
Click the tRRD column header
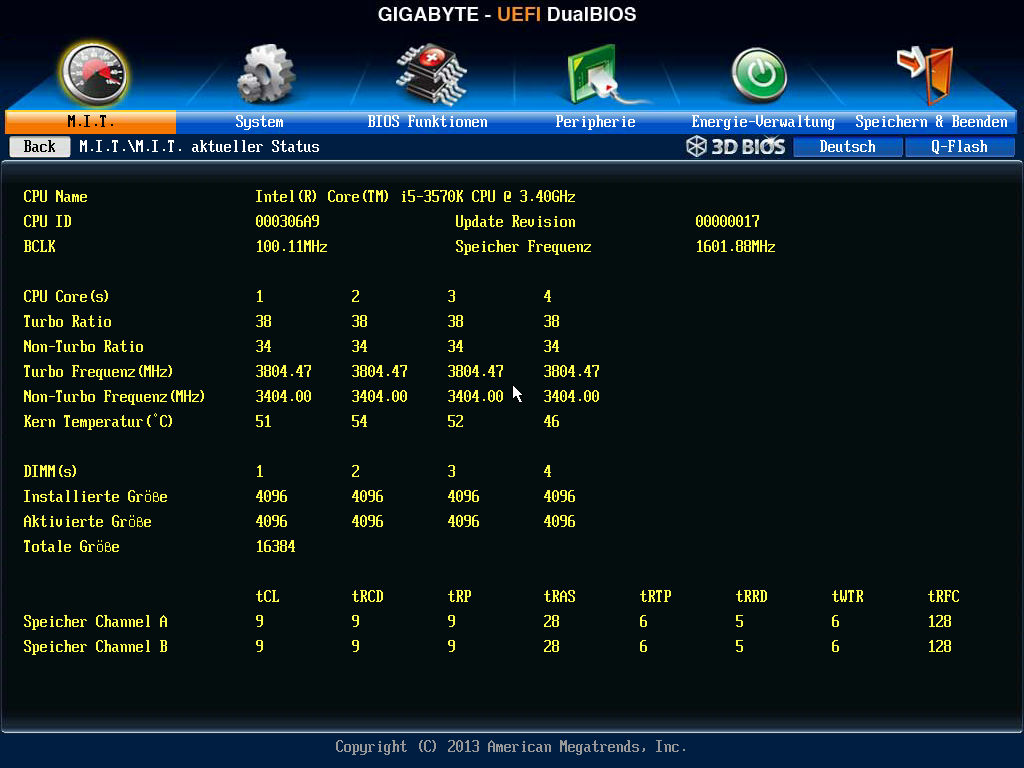[751, 596]
